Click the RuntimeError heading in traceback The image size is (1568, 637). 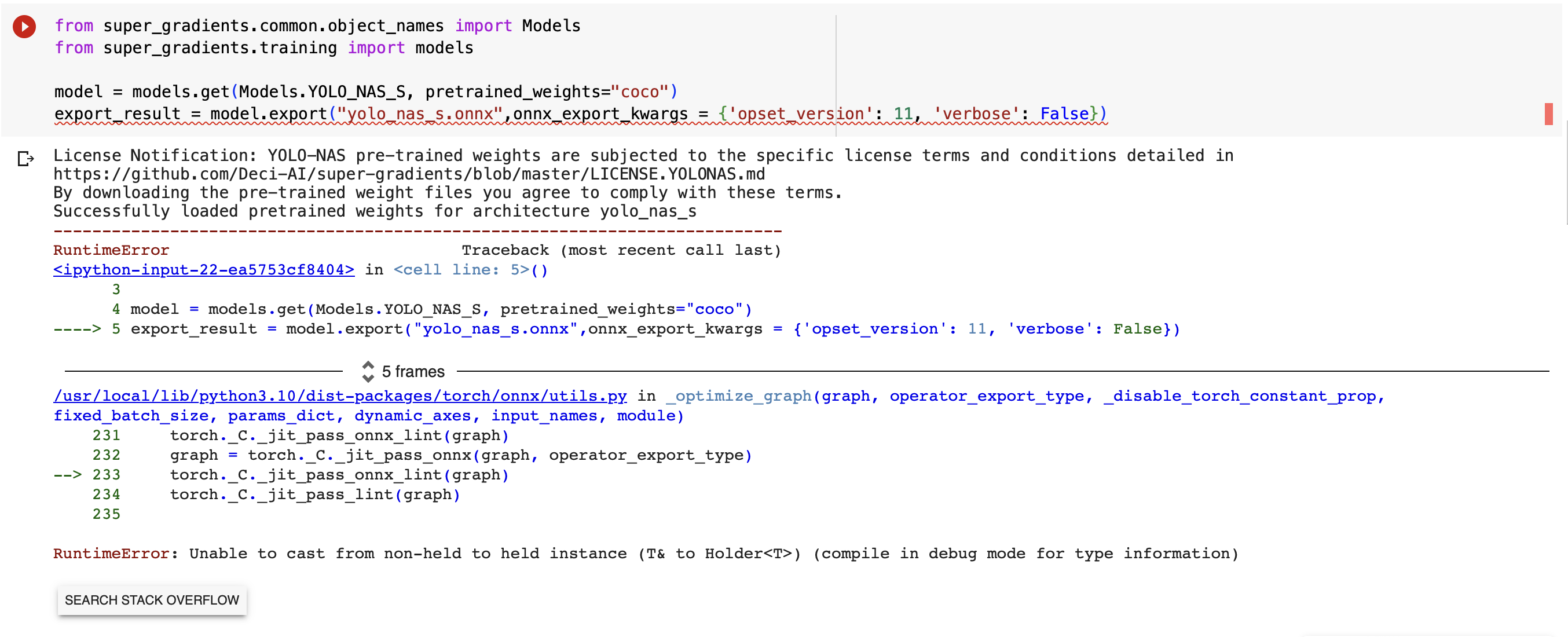pos(111,250)
